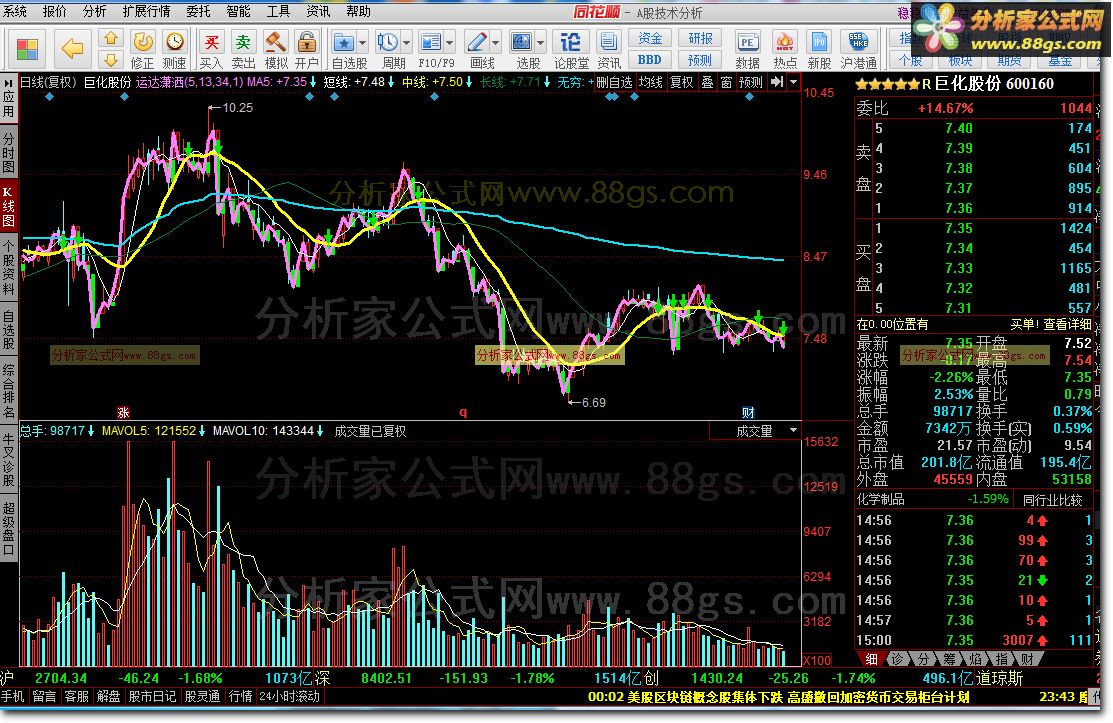Go back with the yellow left arrow
1113x723 pixels.
[x=72, y=49]
